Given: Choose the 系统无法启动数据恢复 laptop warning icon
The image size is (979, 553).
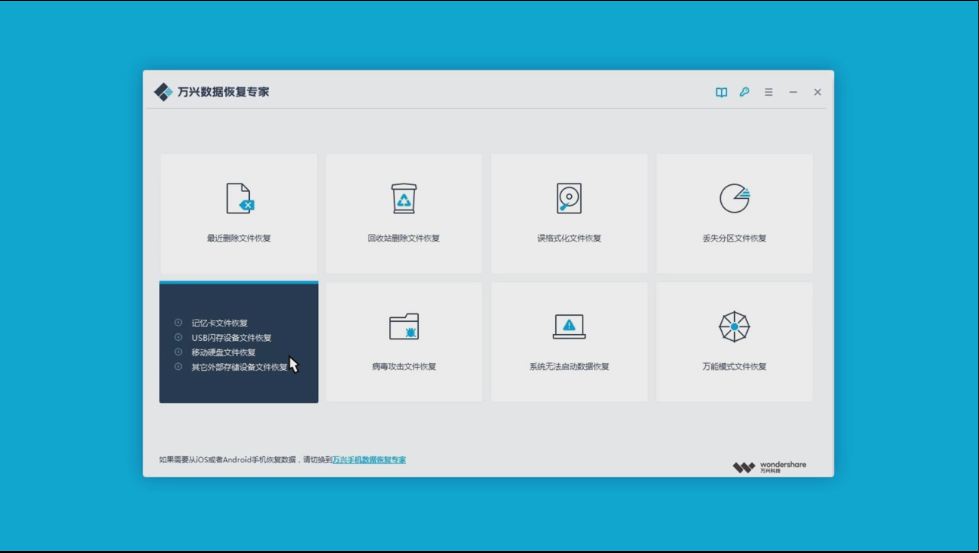Looking at the screenshot, I should click(x=569, y=326).
